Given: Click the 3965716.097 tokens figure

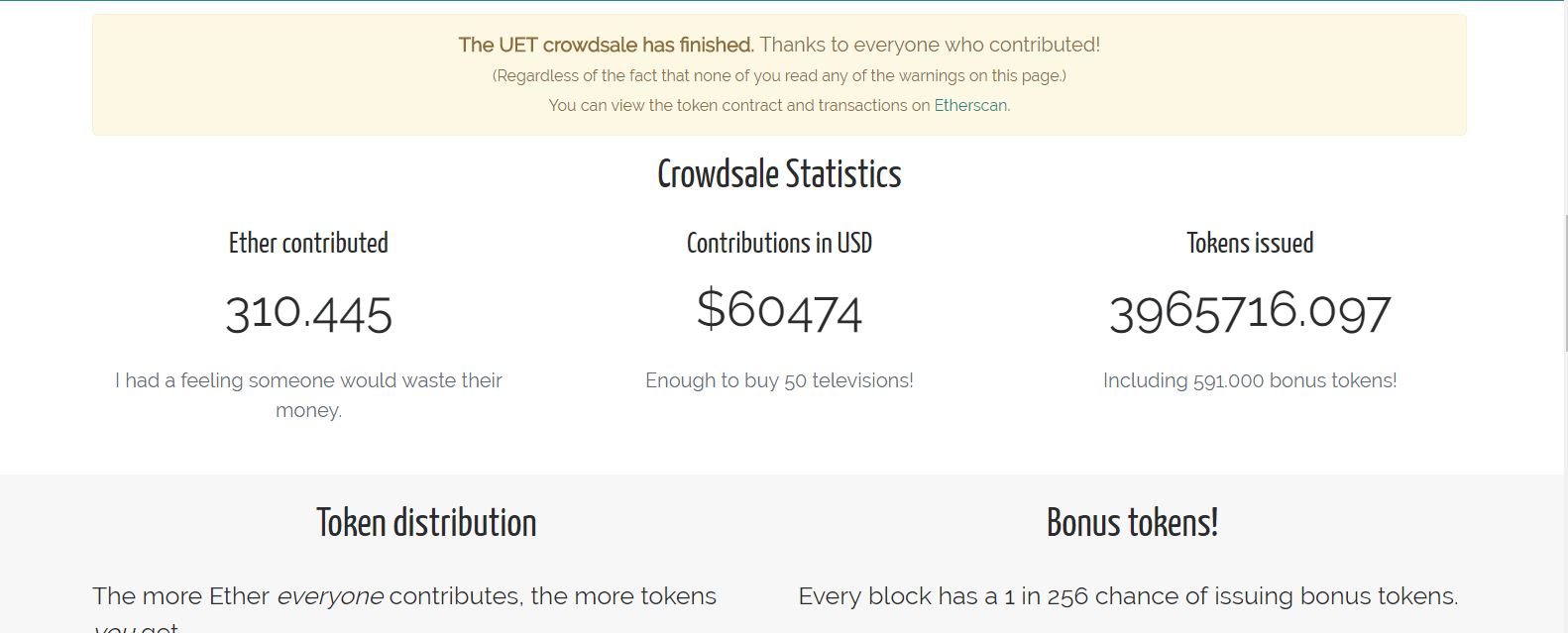Looking at the screenshot, I should pyautogui.click(x=1250, y=313).
